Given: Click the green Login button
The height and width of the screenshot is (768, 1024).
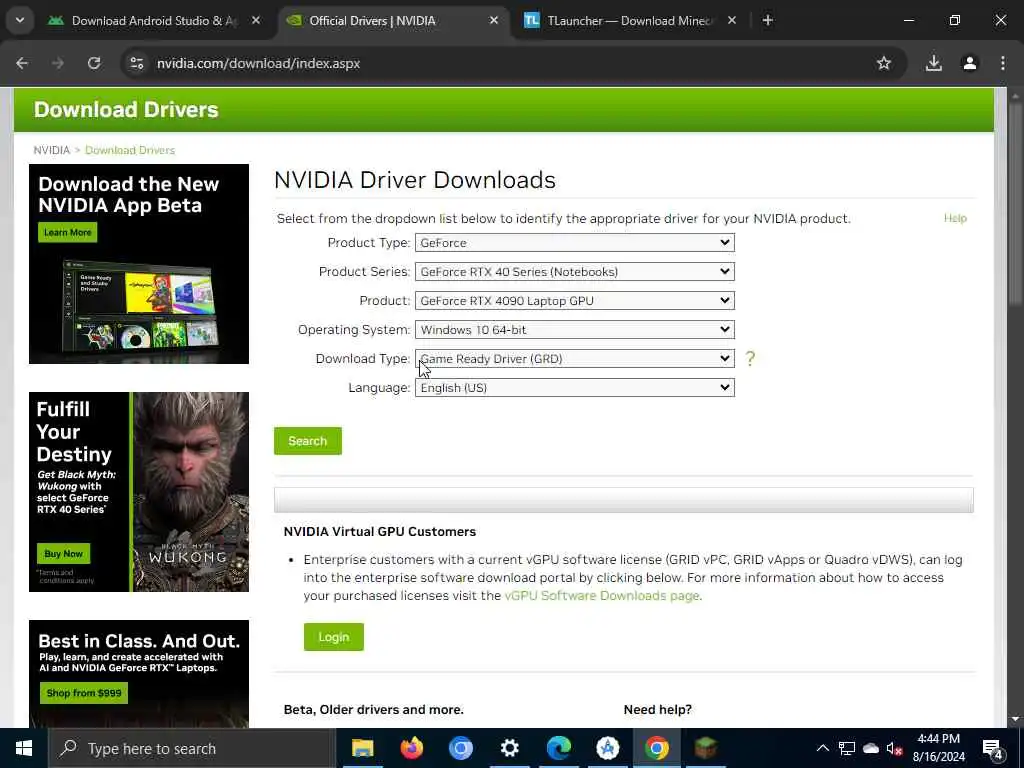Looking at the screenshot, I should pos(334,637).
